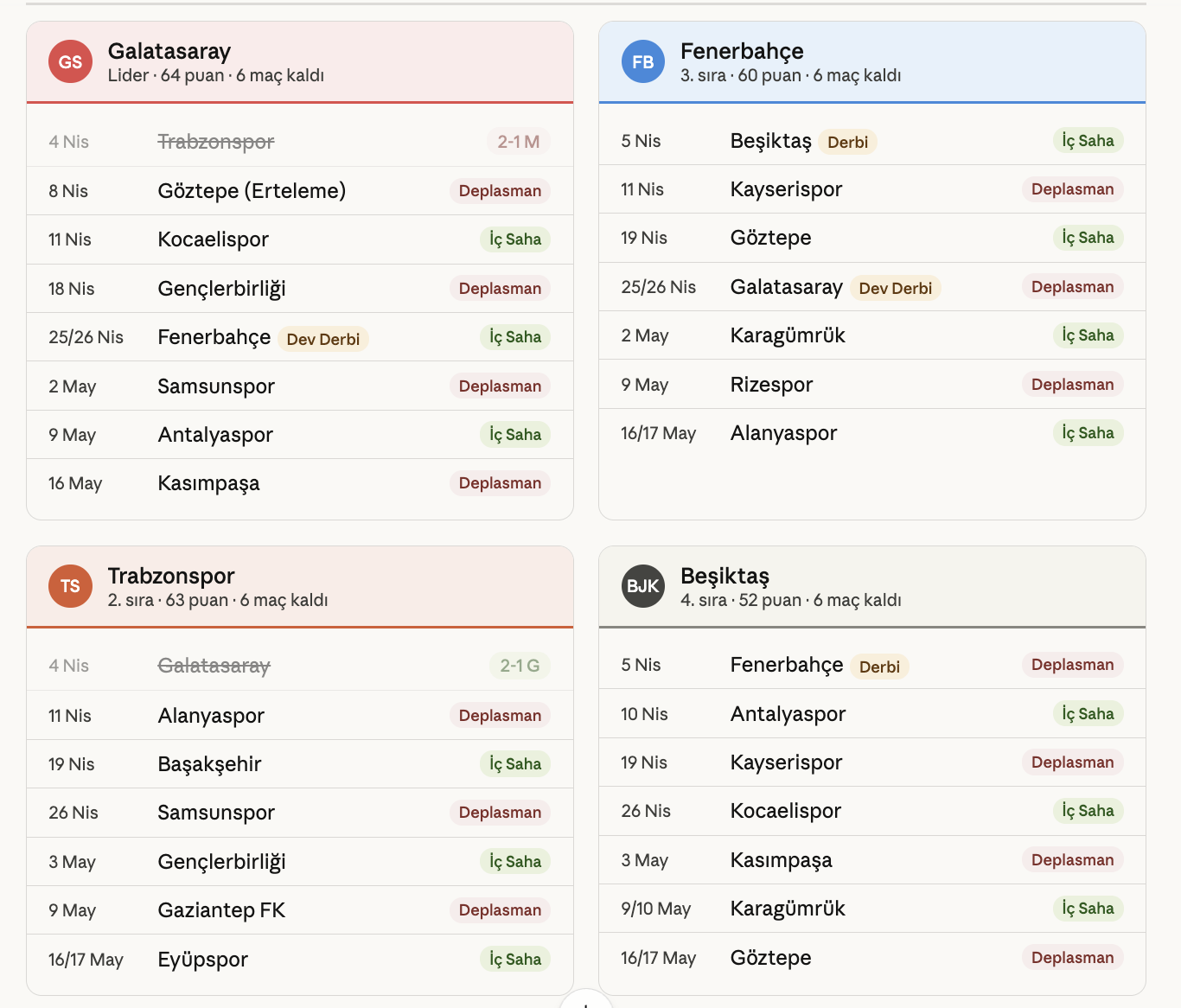
Task: Click the 2-1 M result tag
Action: 518,142
